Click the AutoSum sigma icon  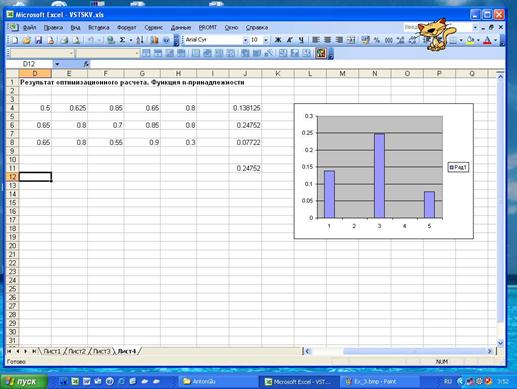(x=122, y=40)
